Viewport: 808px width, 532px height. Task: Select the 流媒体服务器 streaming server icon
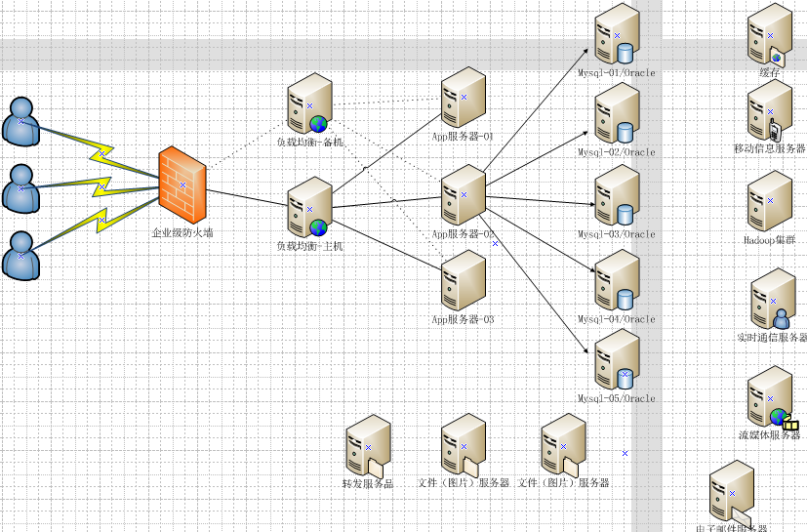pos(772,398)
